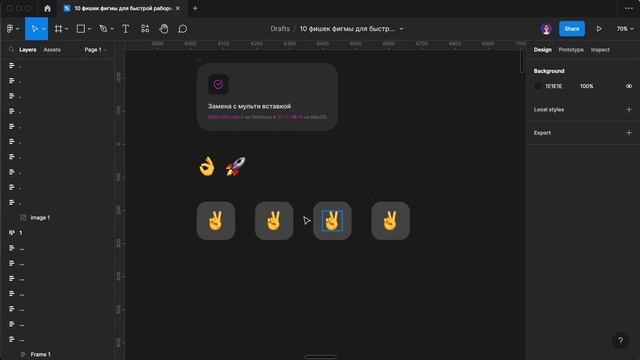
Task: Click the rocket emoji on canvas
Action: point(236,166)
